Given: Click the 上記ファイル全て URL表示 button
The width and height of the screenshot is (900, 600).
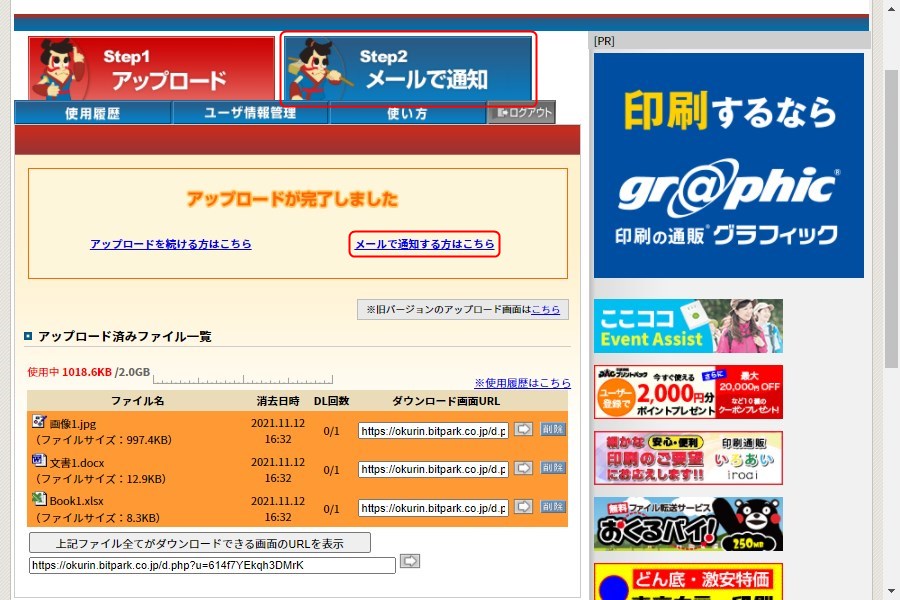Looking at the screenshot, I should coord(199,543).
